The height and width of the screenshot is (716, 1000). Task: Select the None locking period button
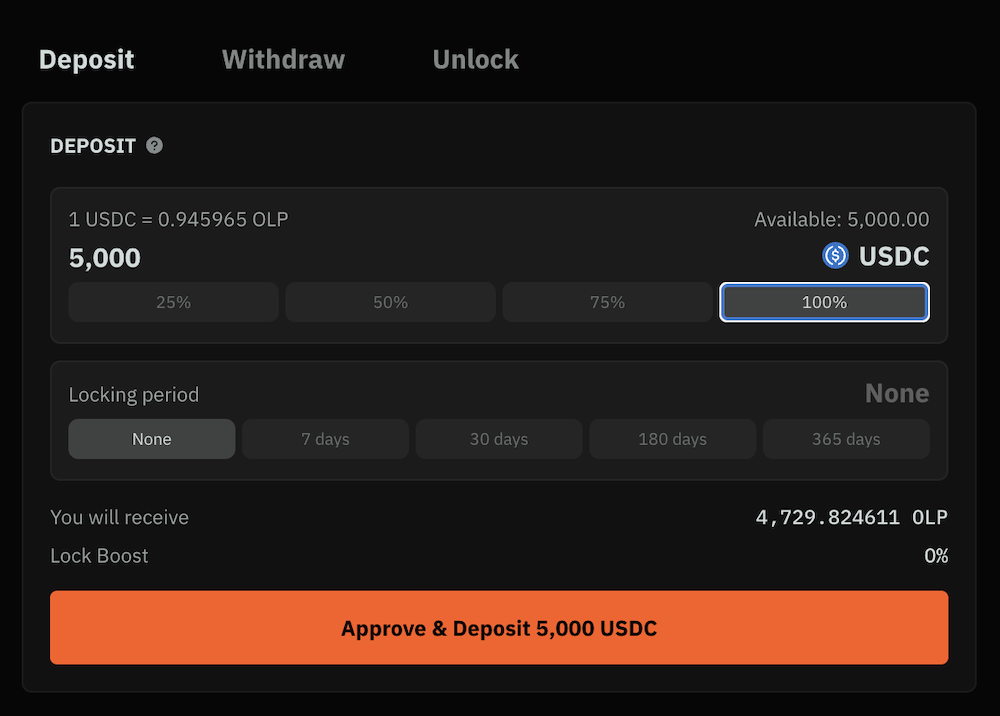click(152, 439)
